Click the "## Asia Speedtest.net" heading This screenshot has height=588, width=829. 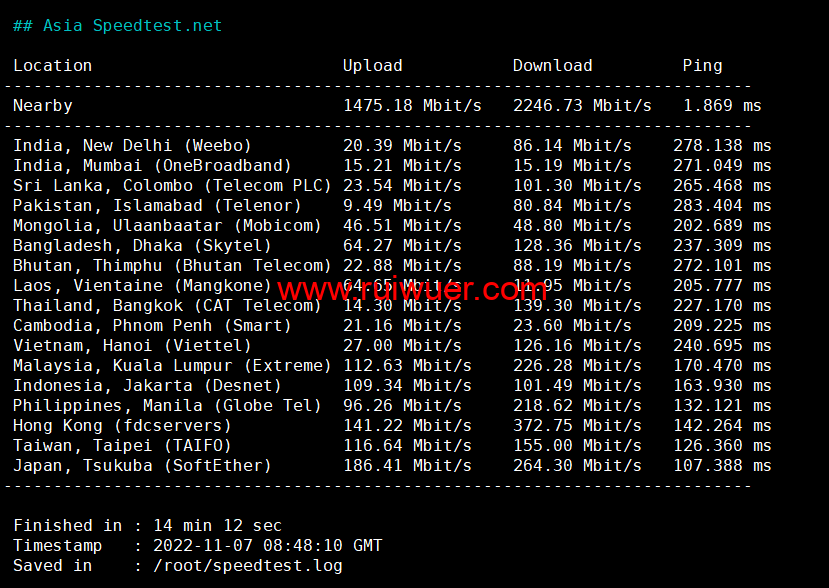(x=117, y=26)
